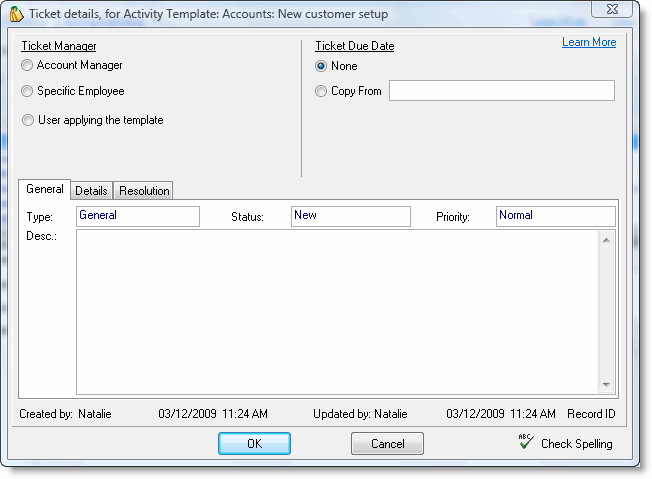Select the Specific Employee option
The height and width of the screenshot is (479, 652).
[27, 92]
